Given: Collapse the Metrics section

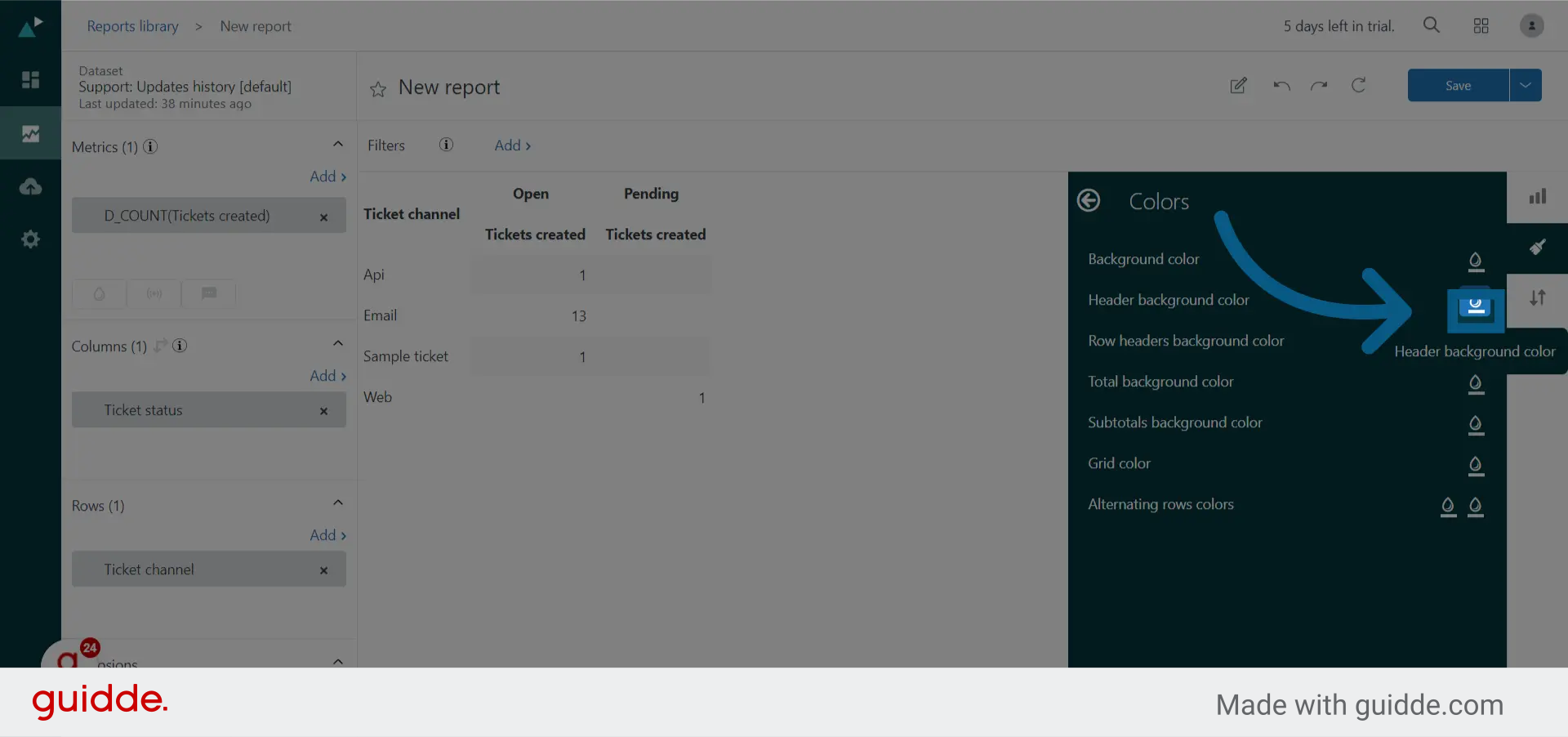Looking at the screenshot, I should point(338,144).
